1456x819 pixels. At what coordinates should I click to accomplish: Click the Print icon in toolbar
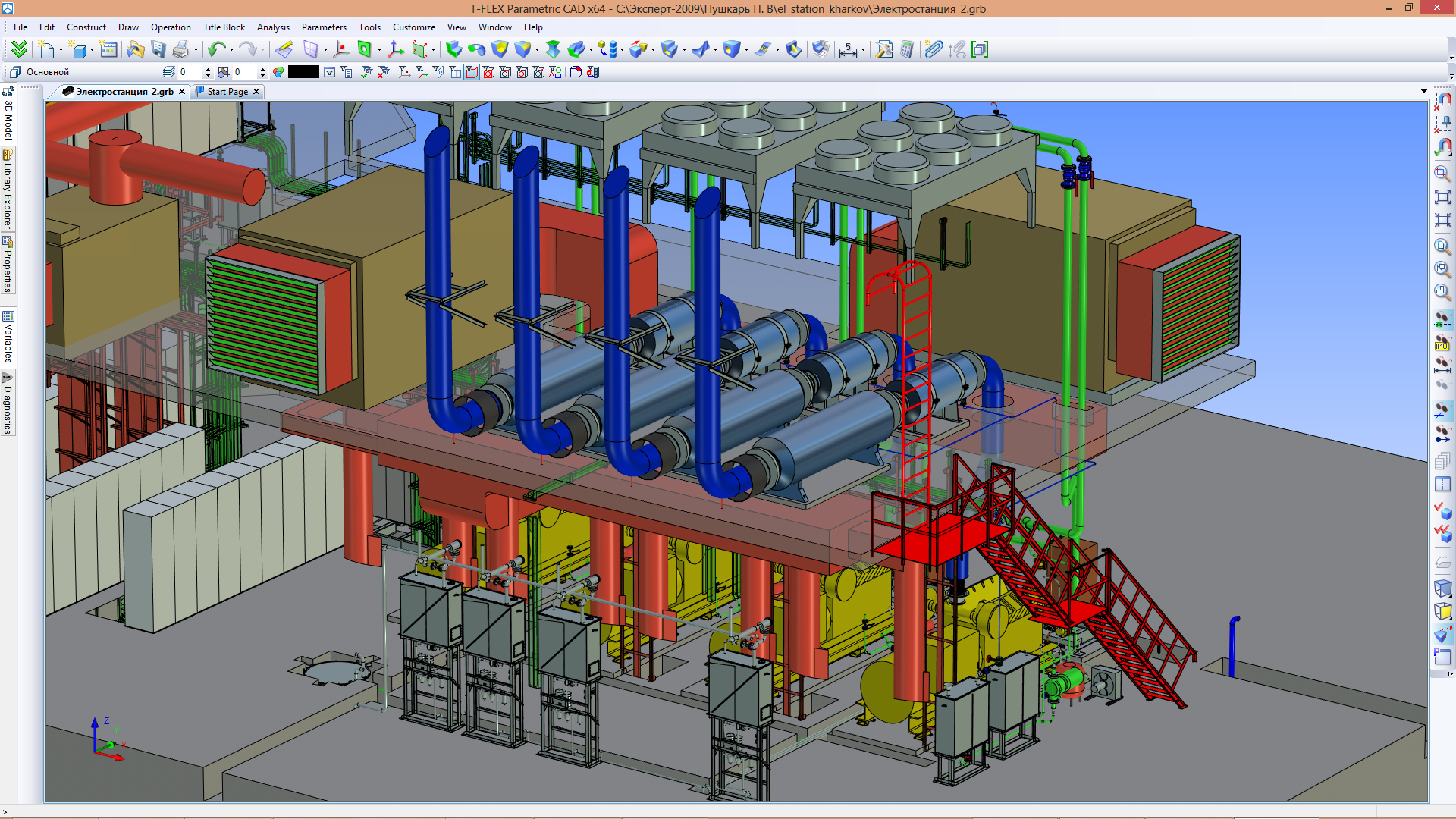point(180,50)
